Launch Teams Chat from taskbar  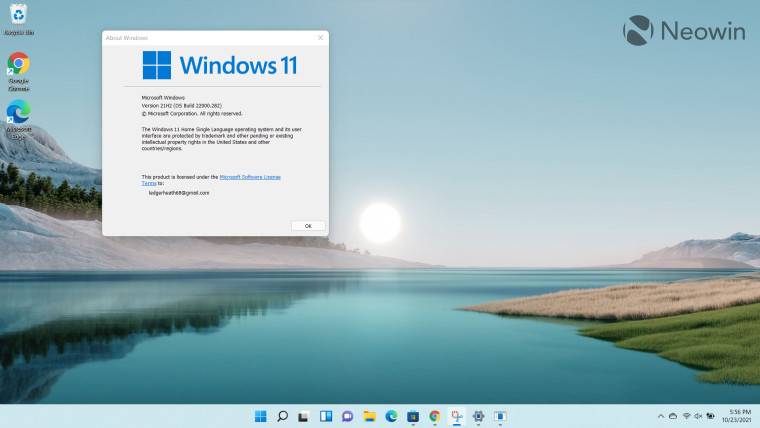pos(348,416)
